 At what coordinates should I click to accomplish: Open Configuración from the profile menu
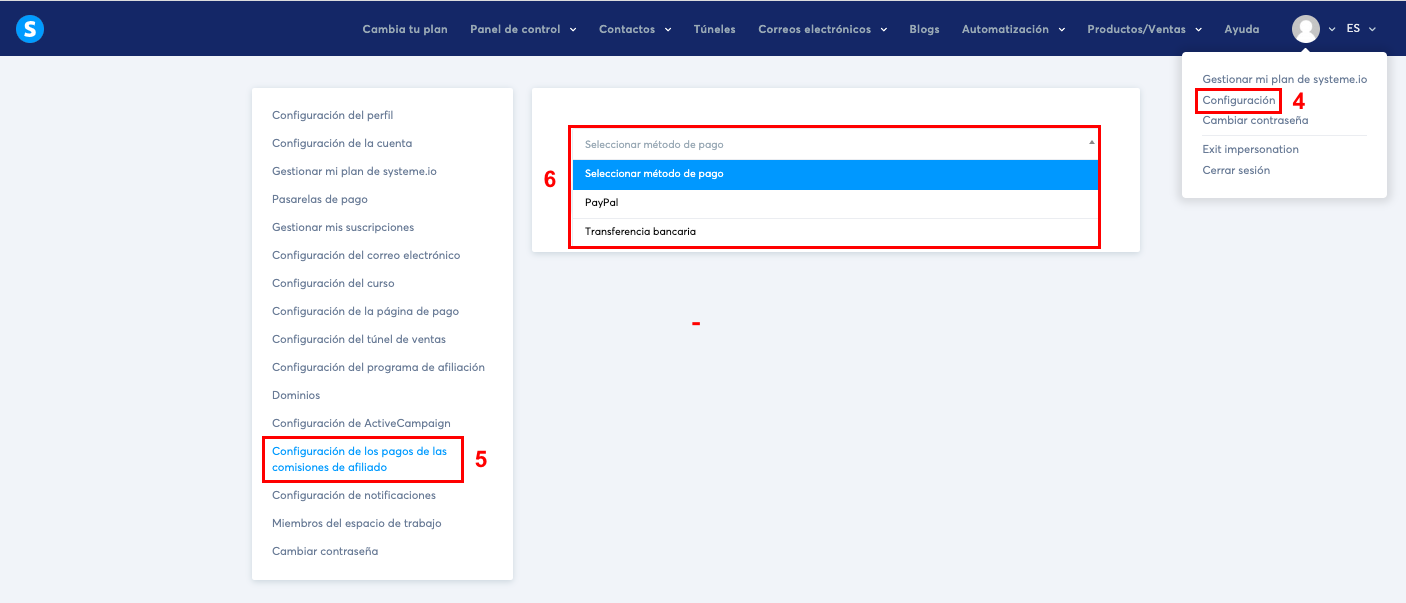tap(1238, 100)
